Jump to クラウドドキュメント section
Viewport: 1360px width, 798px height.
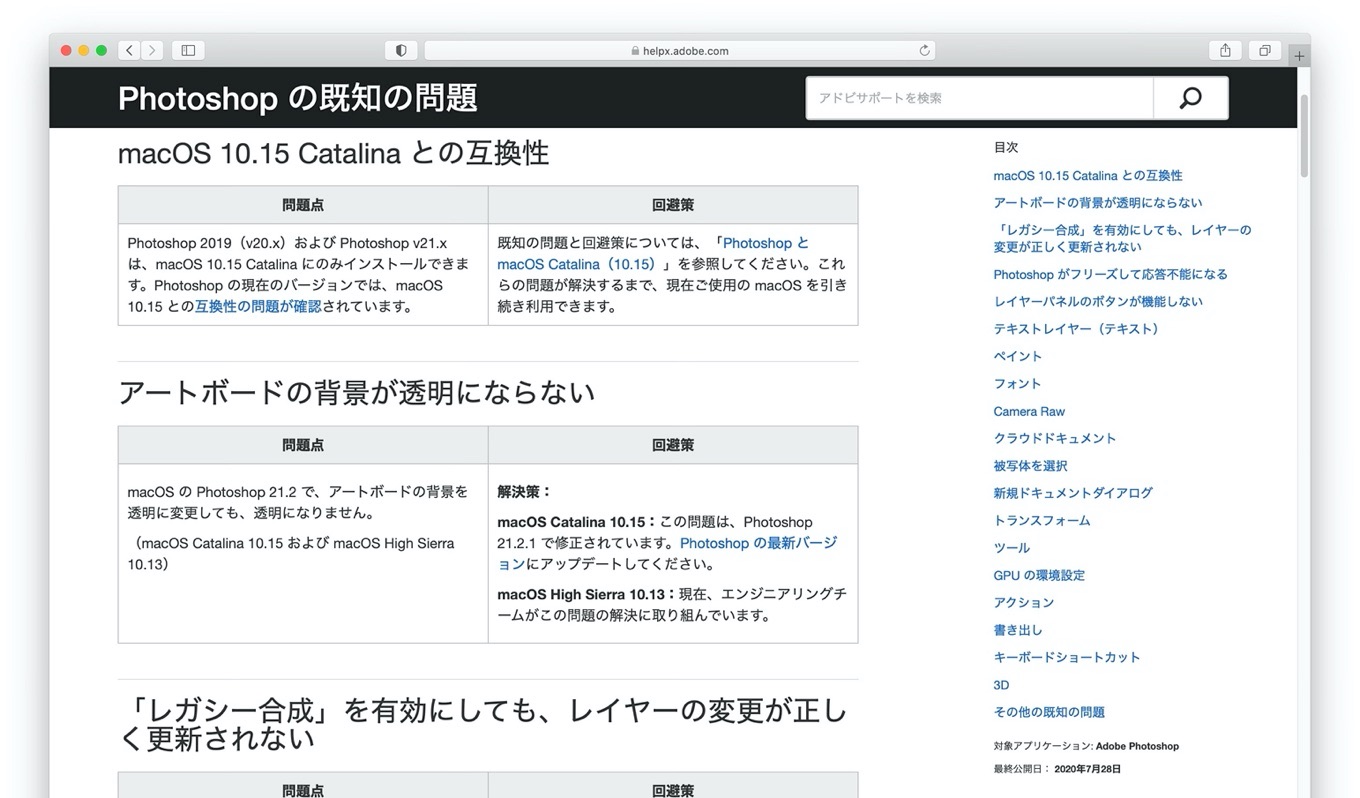pos(1055,438)
